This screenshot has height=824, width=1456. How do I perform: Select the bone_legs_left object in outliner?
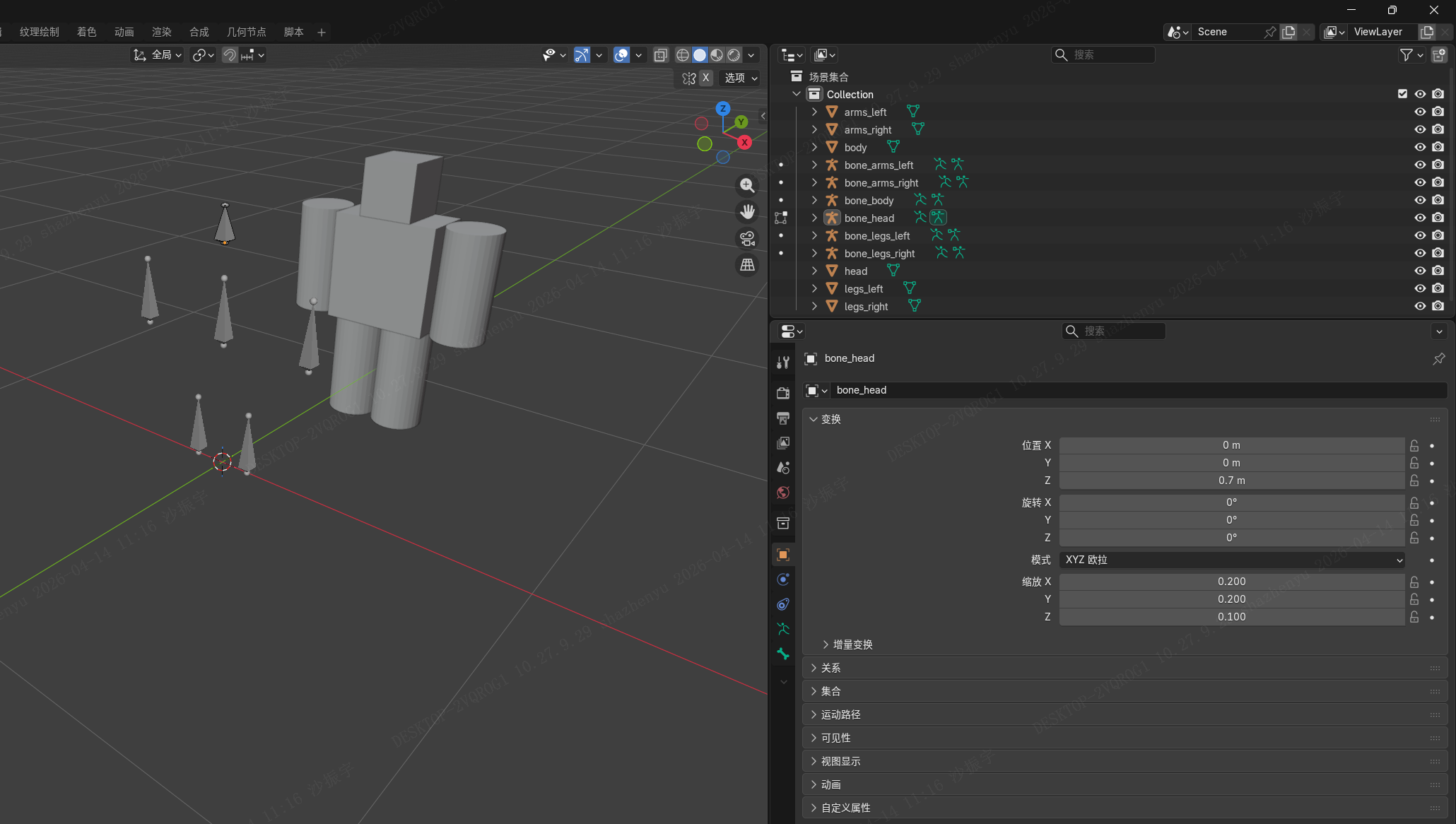pyautogui.click(x=876, y=235)
